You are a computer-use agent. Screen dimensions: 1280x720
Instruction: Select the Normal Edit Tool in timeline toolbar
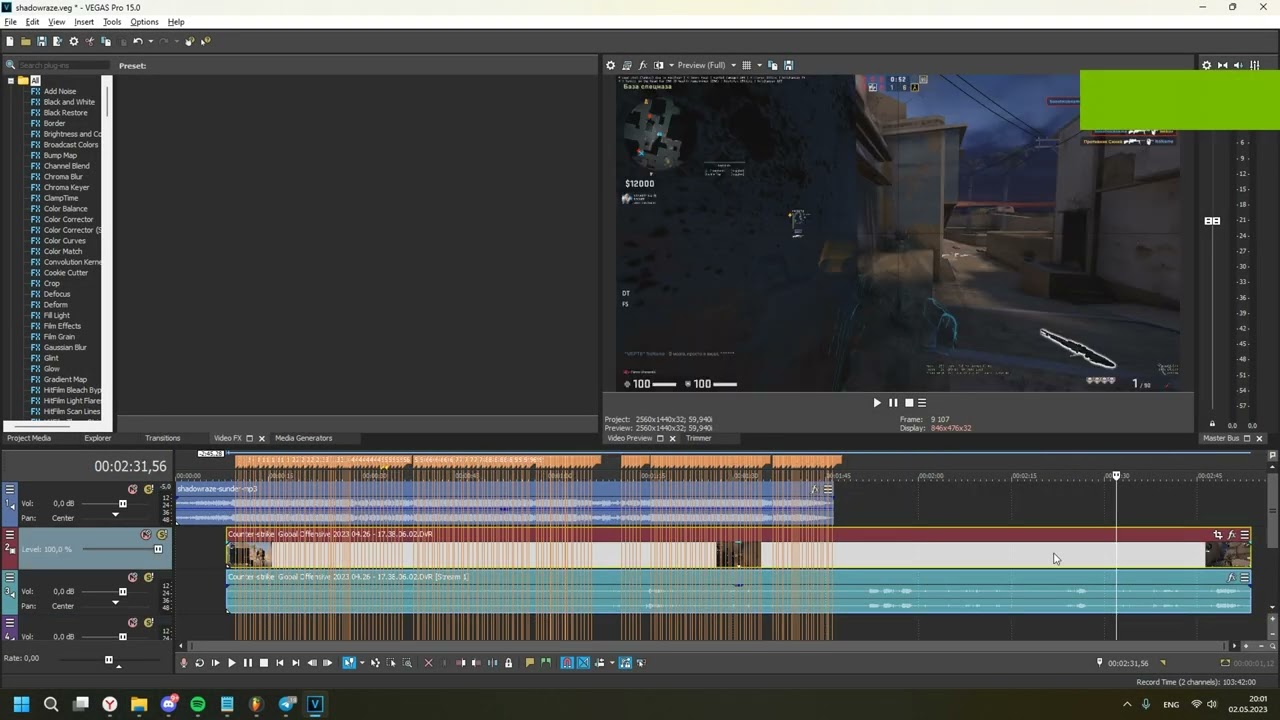349,663
